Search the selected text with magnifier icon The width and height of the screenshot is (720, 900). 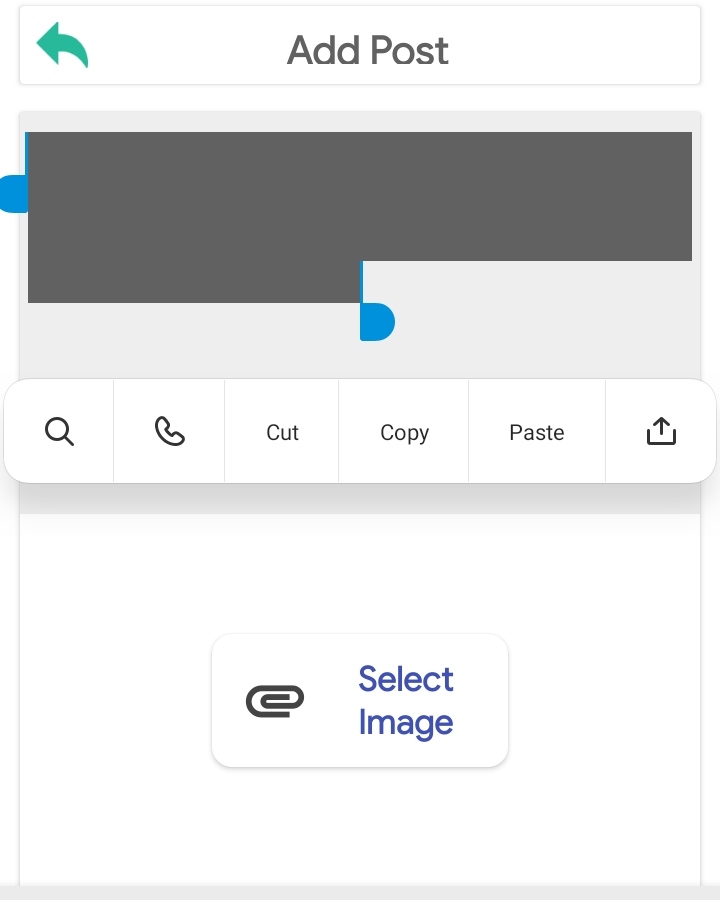[x=60, y=432]
